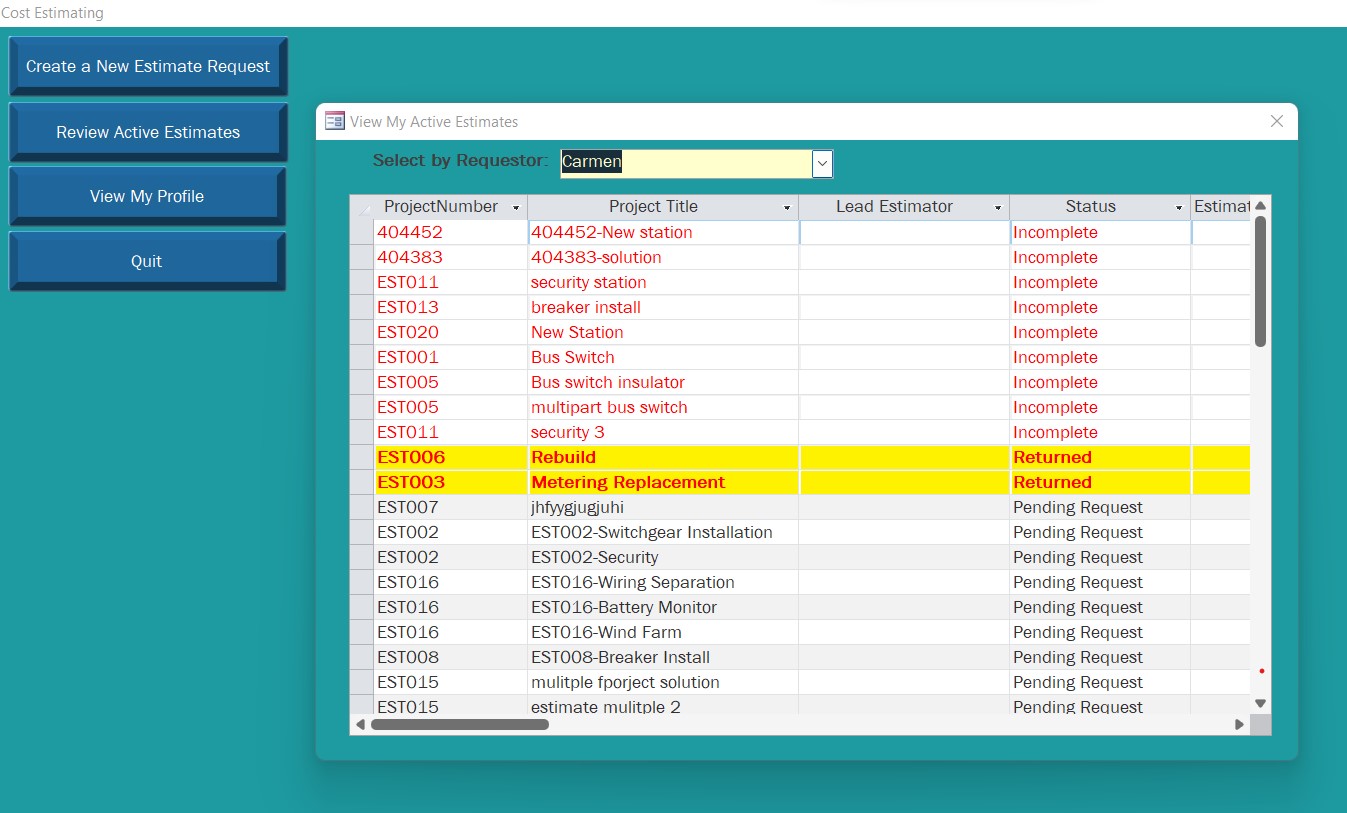Image resolution: width=1347 pixels, height=813 pixels.
Task: Click the Lead Estimator cell for 404452-New station
Action: click(x=904, y=232)
